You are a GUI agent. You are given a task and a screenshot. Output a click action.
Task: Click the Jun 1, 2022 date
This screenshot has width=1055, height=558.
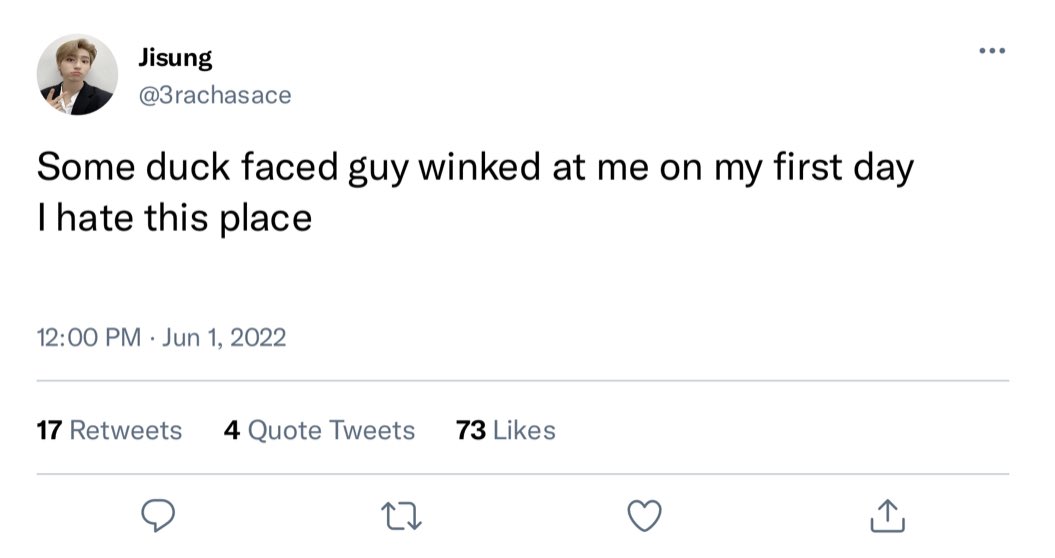coord(224,337)
